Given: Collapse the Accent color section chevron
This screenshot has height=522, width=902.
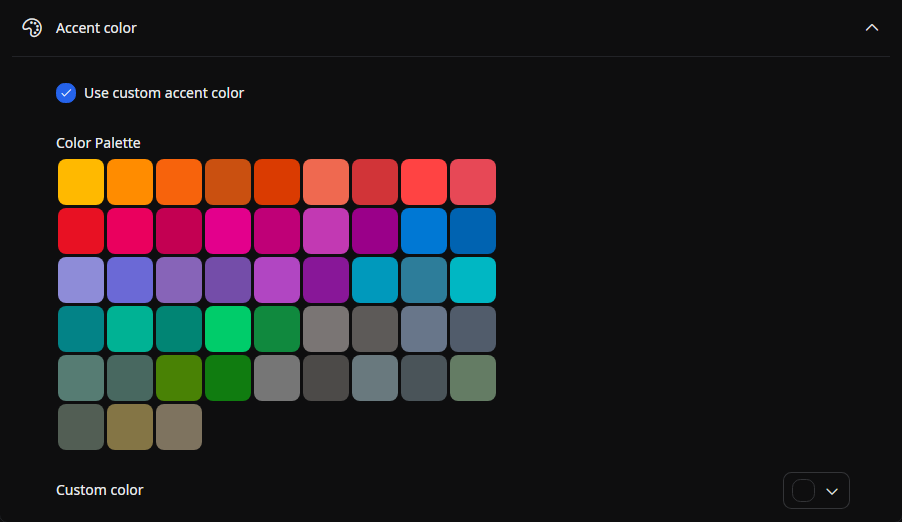Looking at the screenshot, I should tap(872, 28).
